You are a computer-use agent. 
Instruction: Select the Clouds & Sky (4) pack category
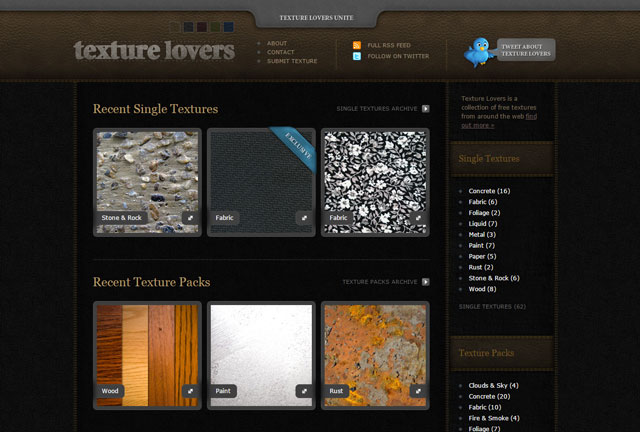493,385
